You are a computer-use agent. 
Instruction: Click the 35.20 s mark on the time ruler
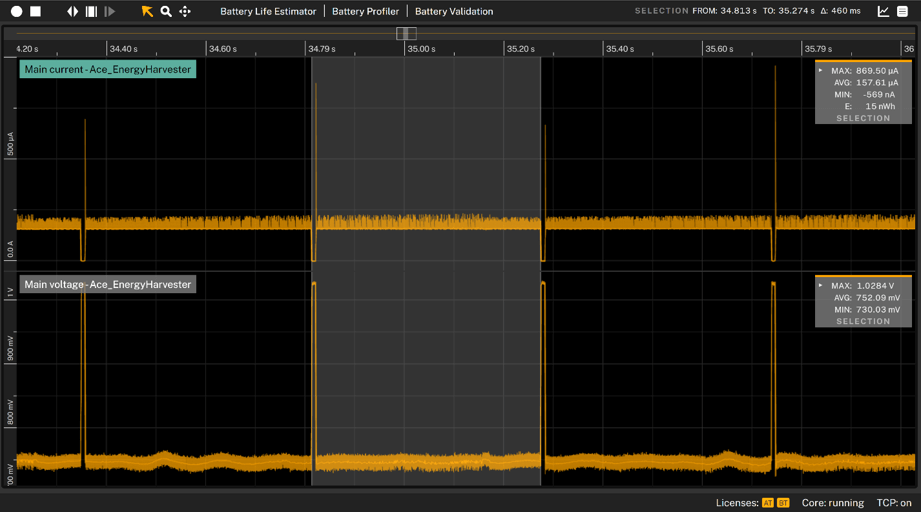click(520, 49)
